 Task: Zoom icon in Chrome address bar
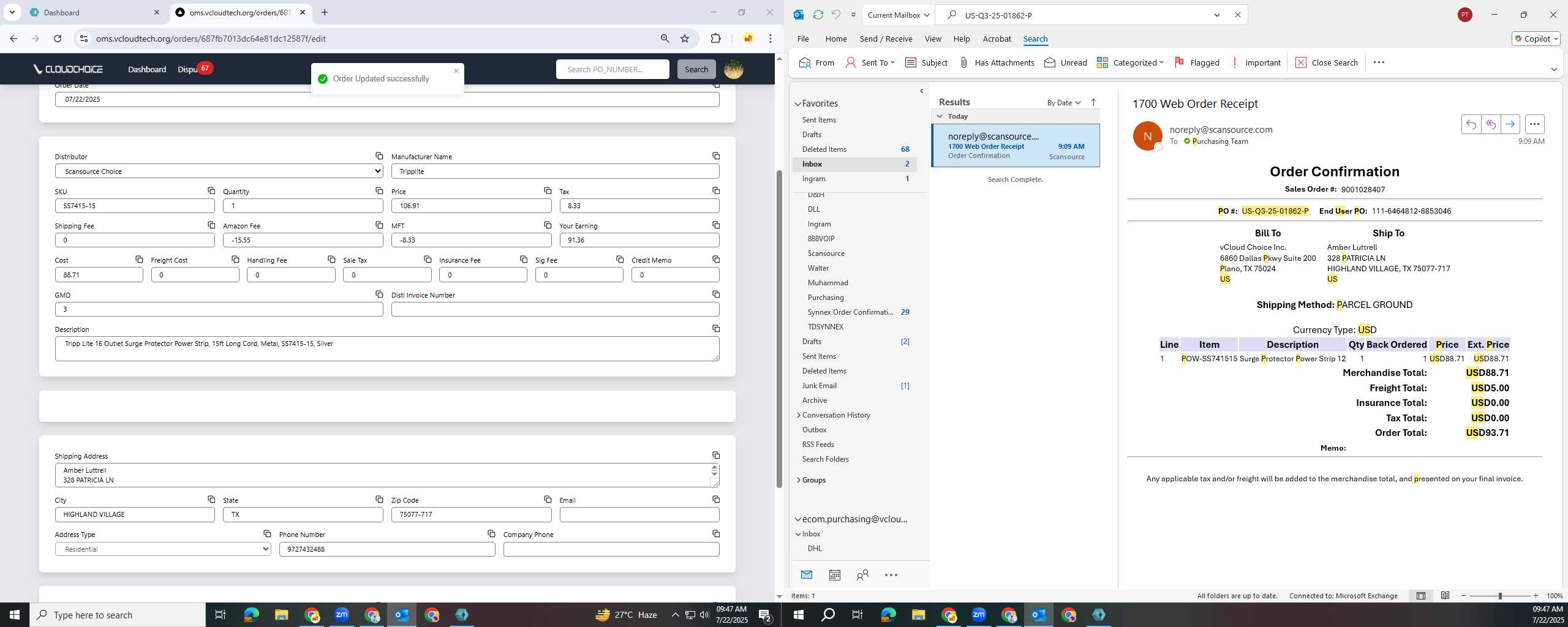pos(665,39)
